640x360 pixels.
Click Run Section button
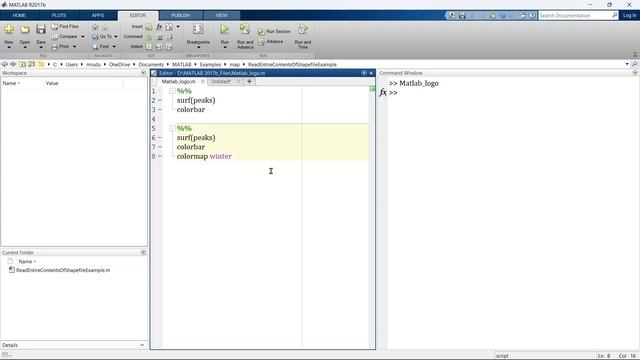[x=274, y=31]
